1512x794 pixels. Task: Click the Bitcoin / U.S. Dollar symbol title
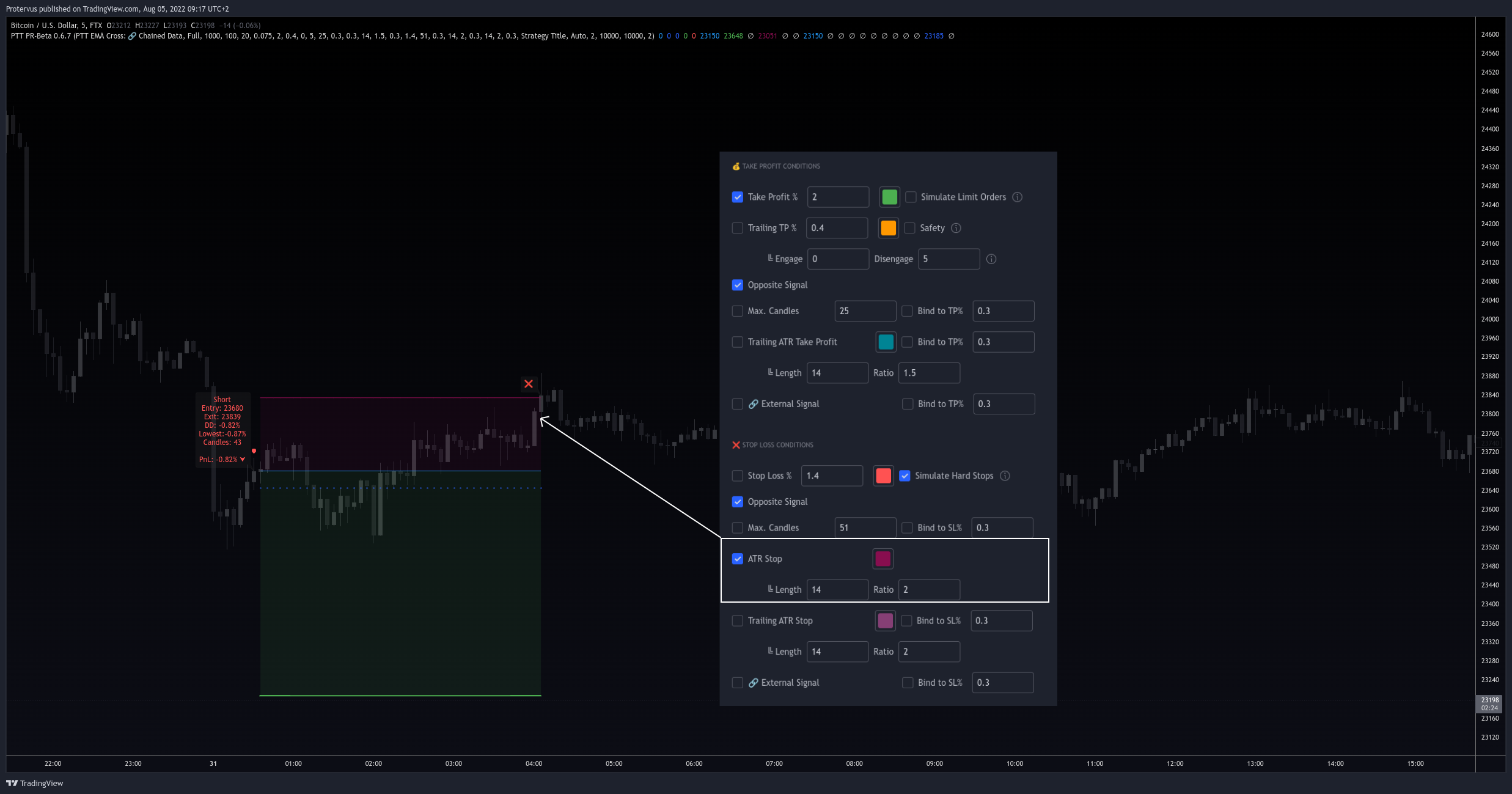56,26
